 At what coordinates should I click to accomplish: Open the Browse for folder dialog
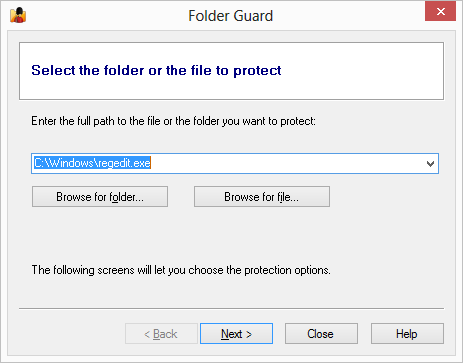(x=100, y=197)
